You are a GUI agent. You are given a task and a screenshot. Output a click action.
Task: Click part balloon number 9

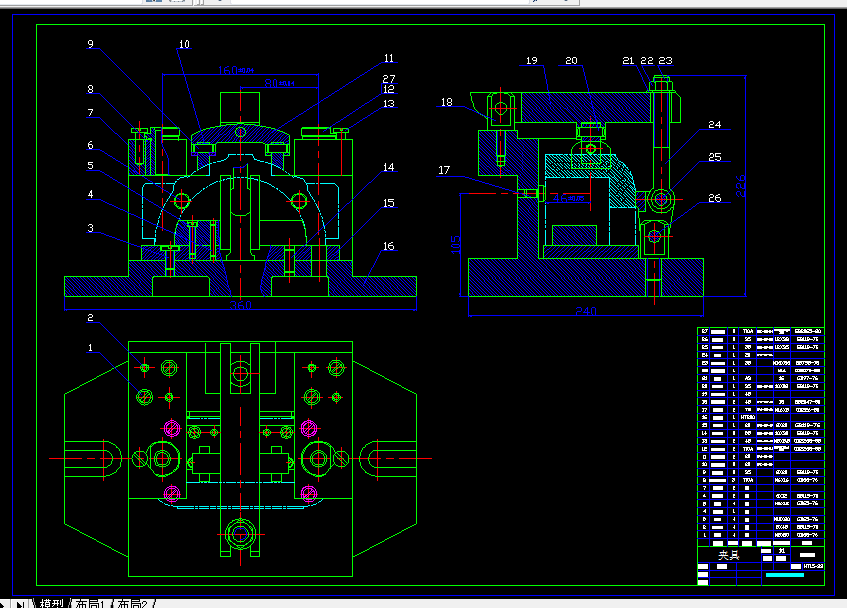[90, 44]
